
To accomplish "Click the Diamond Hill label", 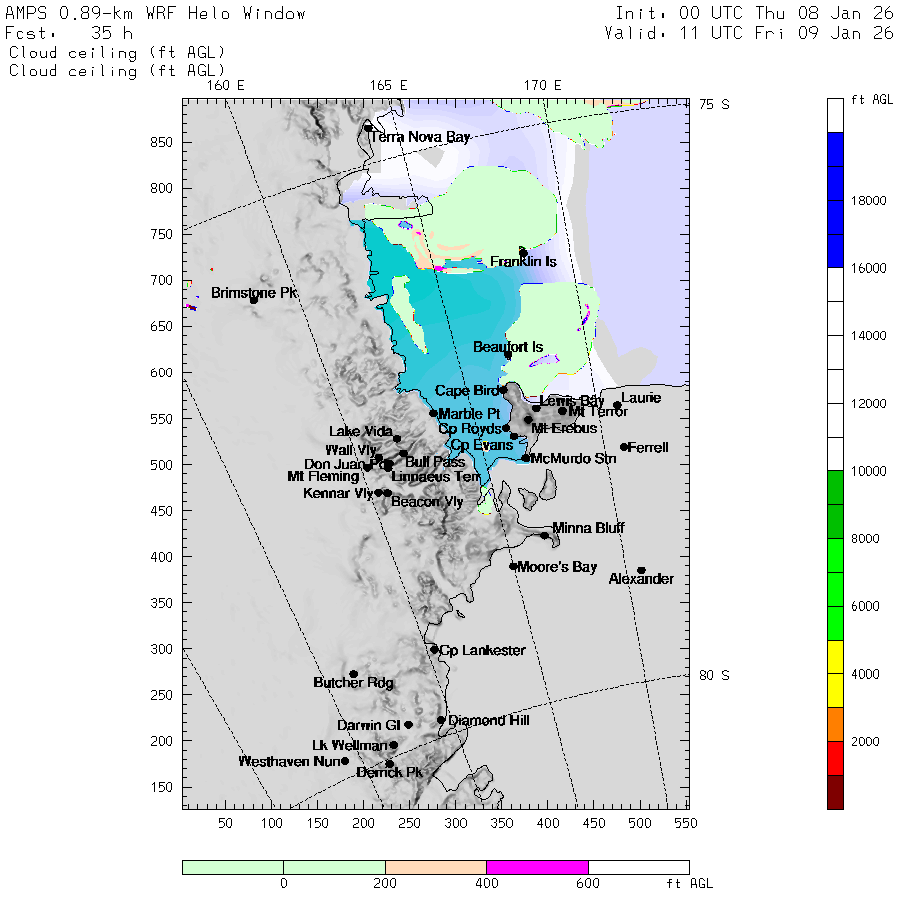I will tap(488, 720).
